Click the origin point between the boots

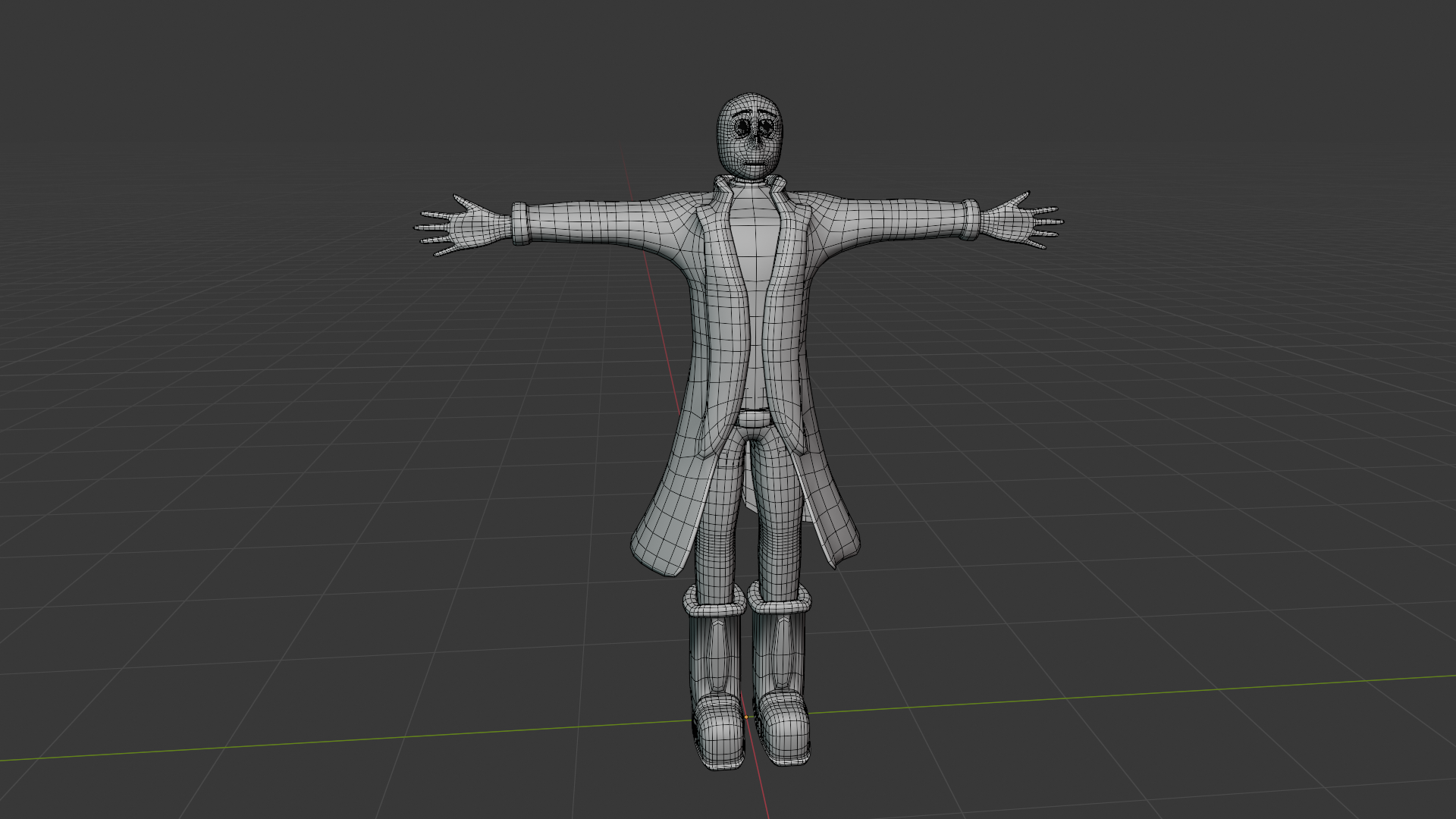[746, 717]
